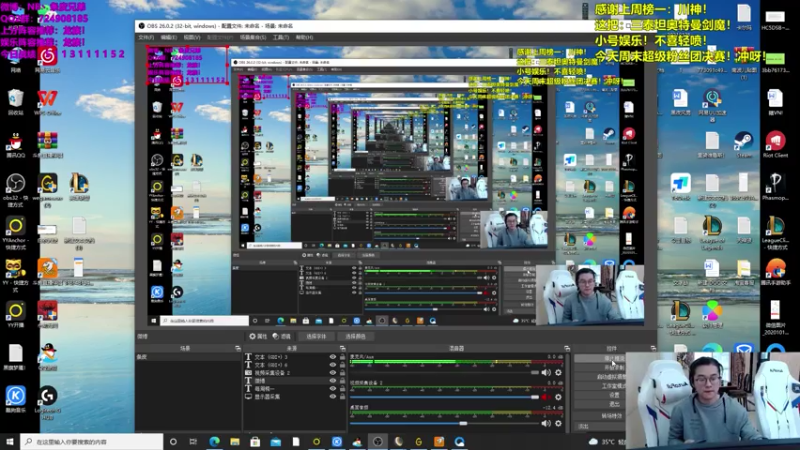Select 显示器采集 source row
The image size is (800, 450).
pos(294,396)
